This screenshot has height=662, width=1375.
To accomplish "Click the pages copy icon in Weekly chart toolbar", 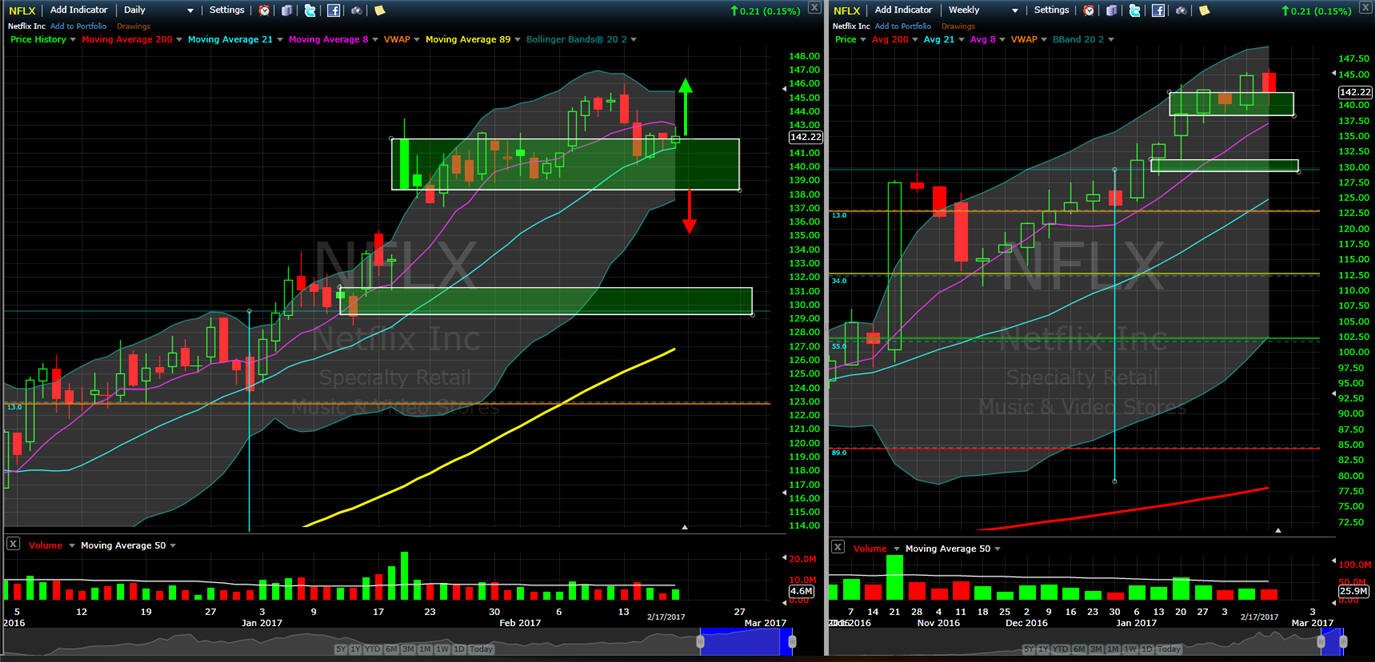I will click(x=1111, y=10).
